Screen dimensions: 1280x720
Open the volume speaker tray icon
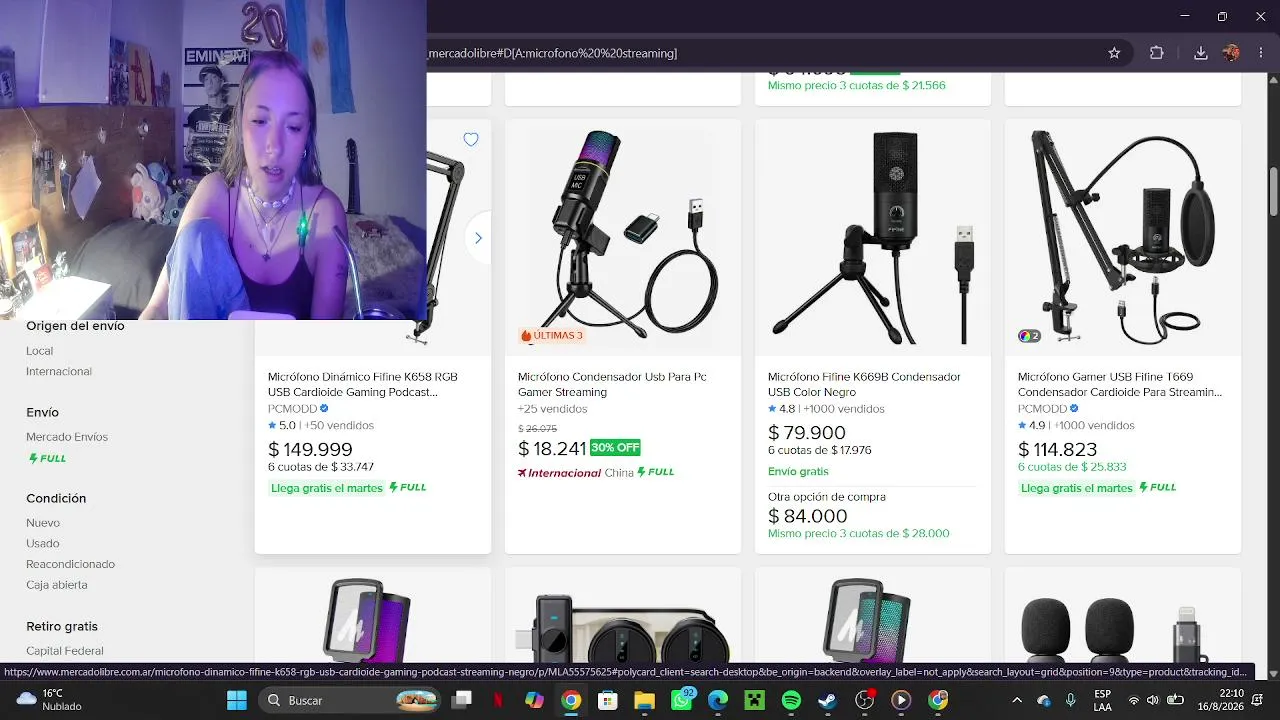click(x=1153, y=700)
